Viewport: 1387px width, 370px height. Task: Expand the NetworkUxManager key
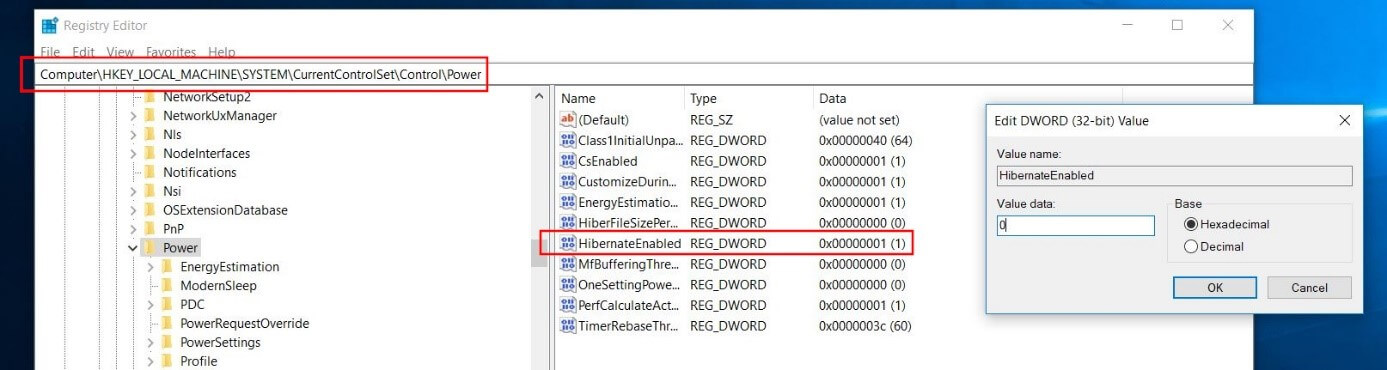133,116
